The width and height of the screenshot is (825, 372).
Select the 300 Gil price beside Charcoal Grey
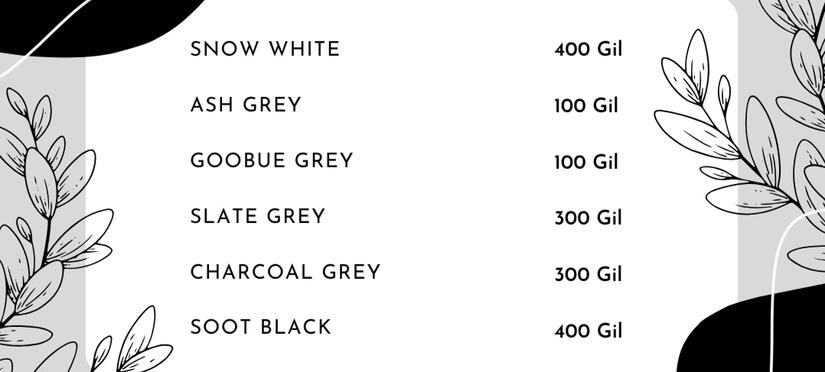pyautogui.click(x=588, y=275)
